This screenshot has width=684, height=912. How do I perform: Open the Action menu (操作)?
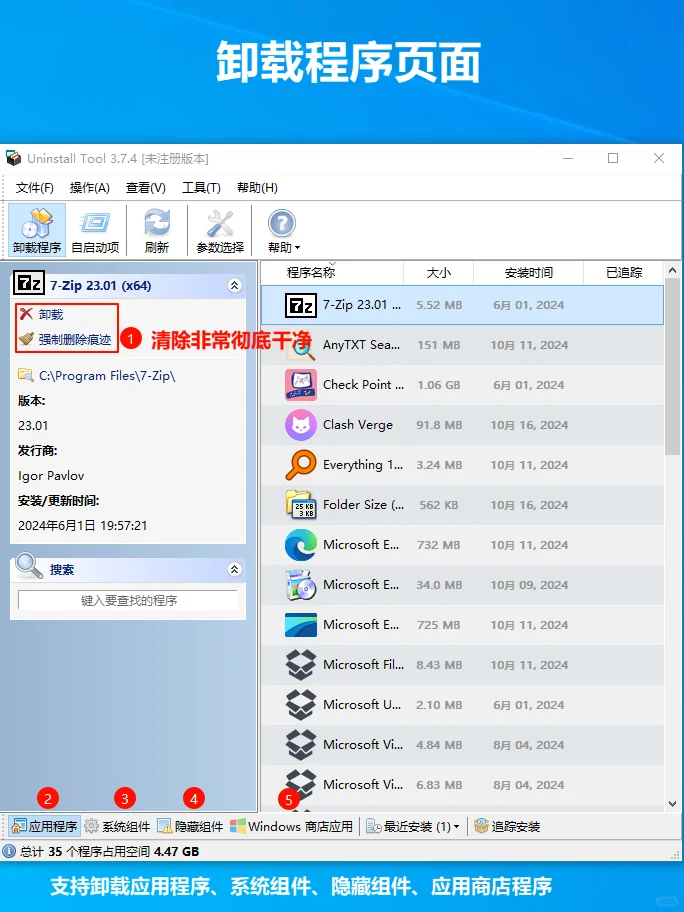point(90,188)
